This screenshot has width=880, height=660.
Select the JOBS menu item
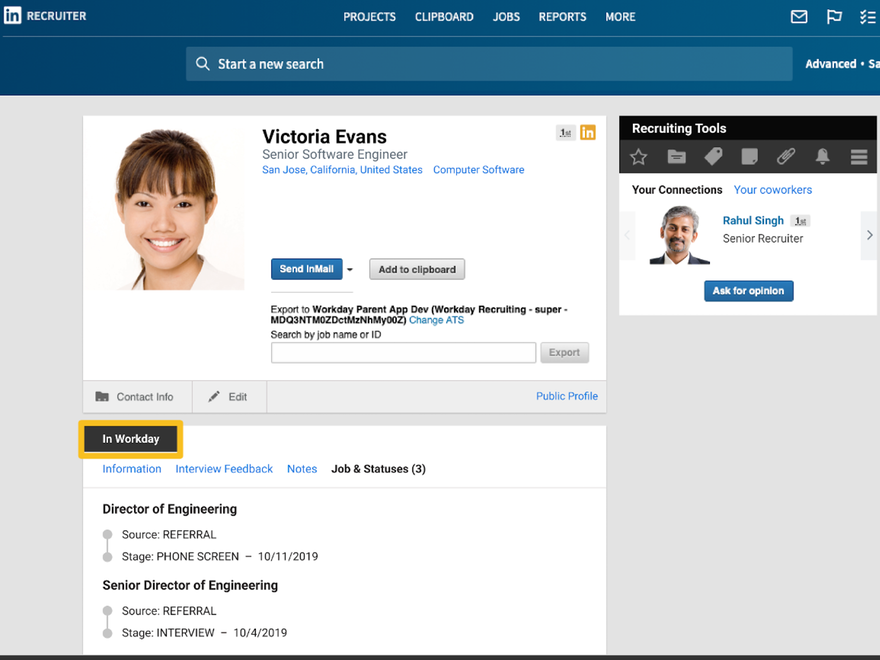[x=506, y=16]
